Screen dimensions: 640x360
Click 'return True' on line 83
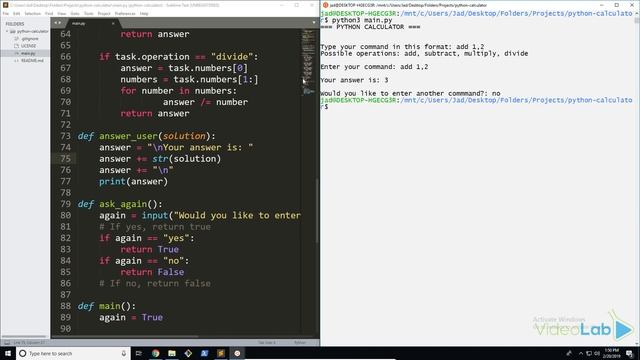click(x=149, y=249)
